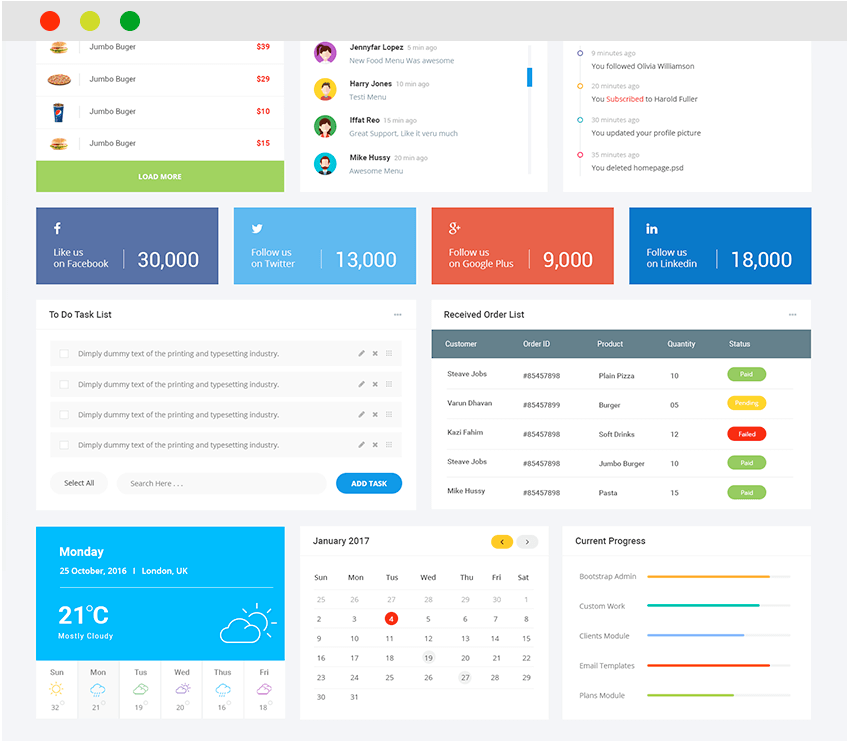Viewport: 847px width, 743px height.
Task: Check the third to-do task checkbox
Action: (64, 415)
